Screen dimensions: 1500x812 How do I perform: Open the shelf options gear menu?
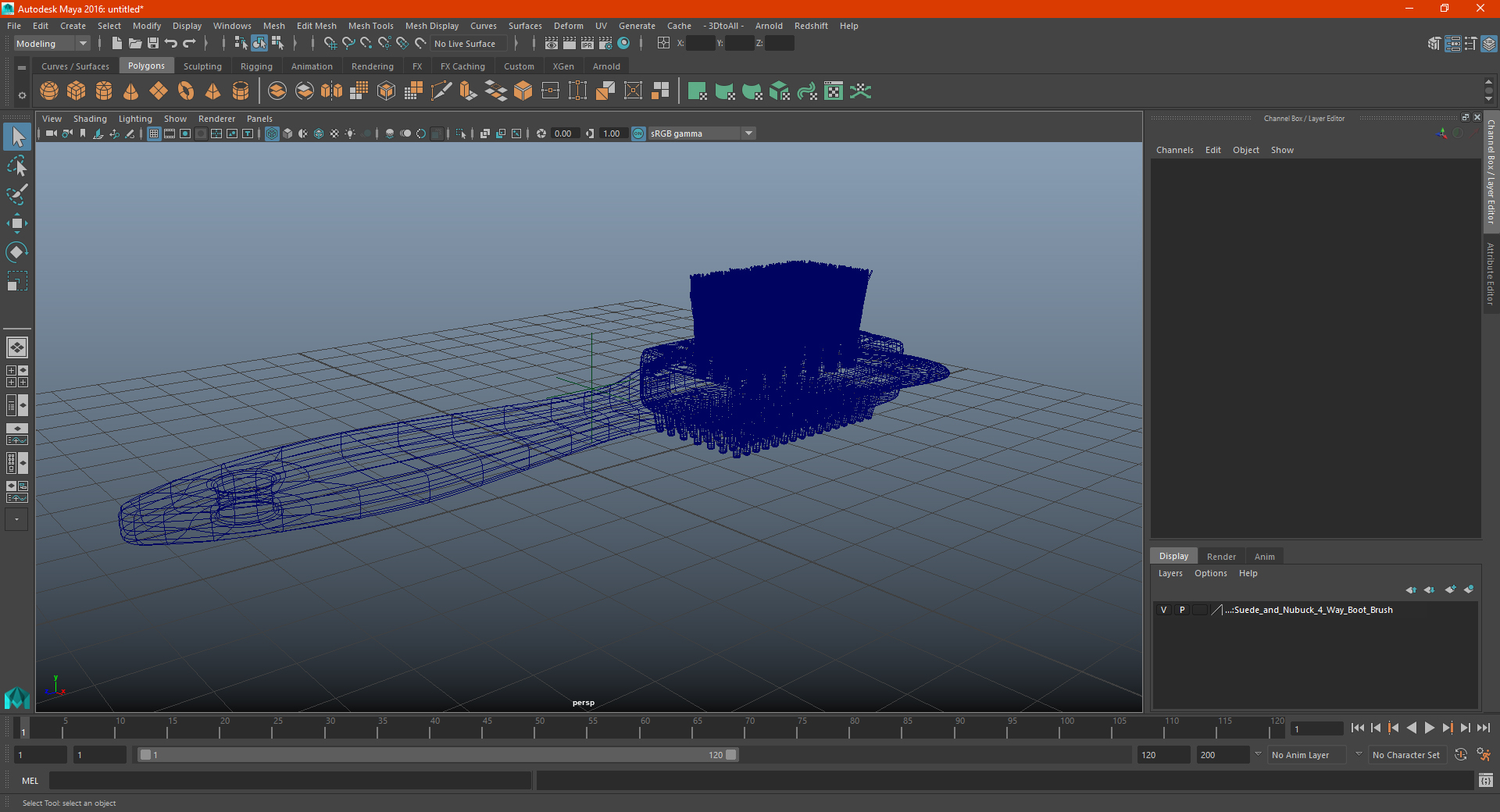point(22,95)
